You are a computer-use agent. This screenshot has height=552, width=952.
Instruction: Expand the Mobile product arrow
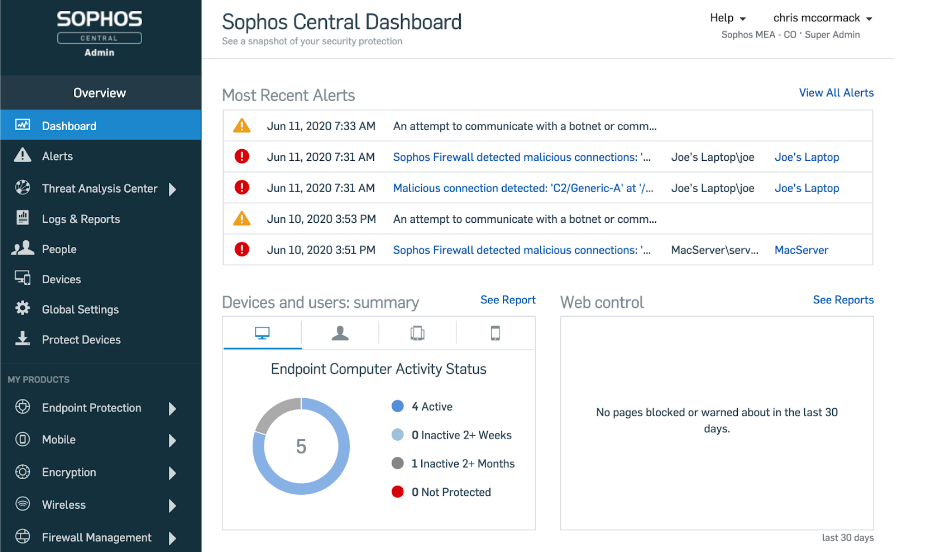pyautogui.click(x=172, y=440)
